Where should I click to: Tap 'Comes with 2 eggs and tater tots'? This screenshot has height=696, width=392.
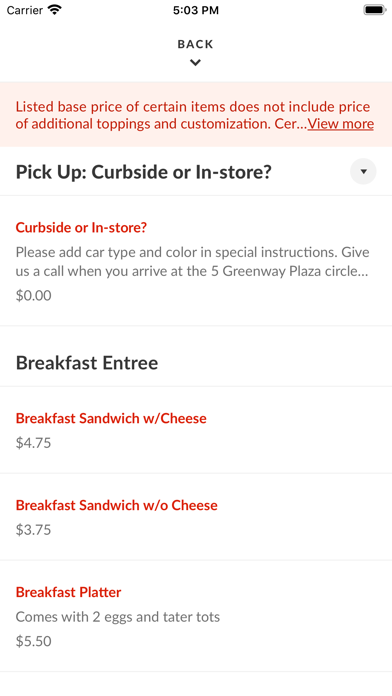click(x=118, y=617)
